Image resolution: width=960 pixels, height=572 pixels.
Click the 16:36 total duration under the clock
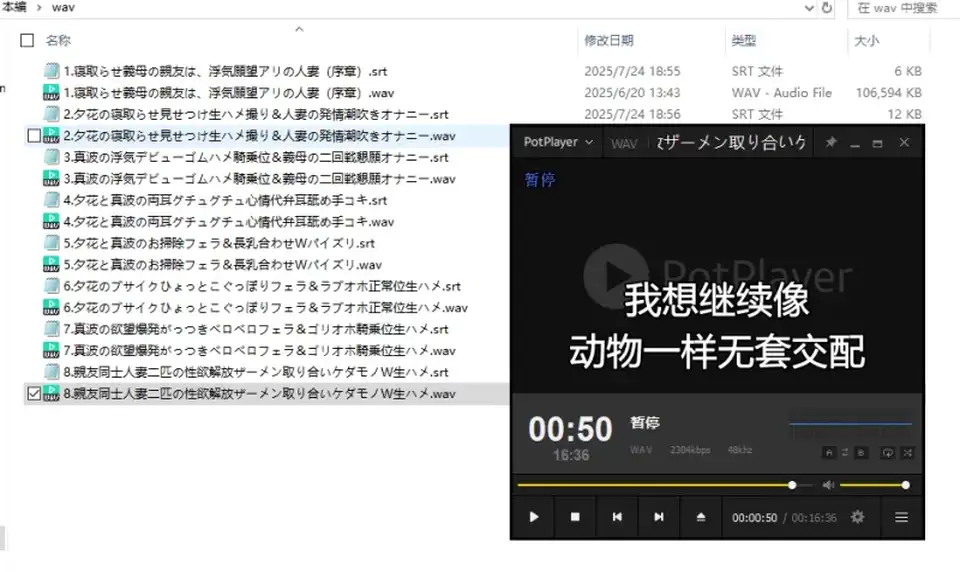point(571,455)
